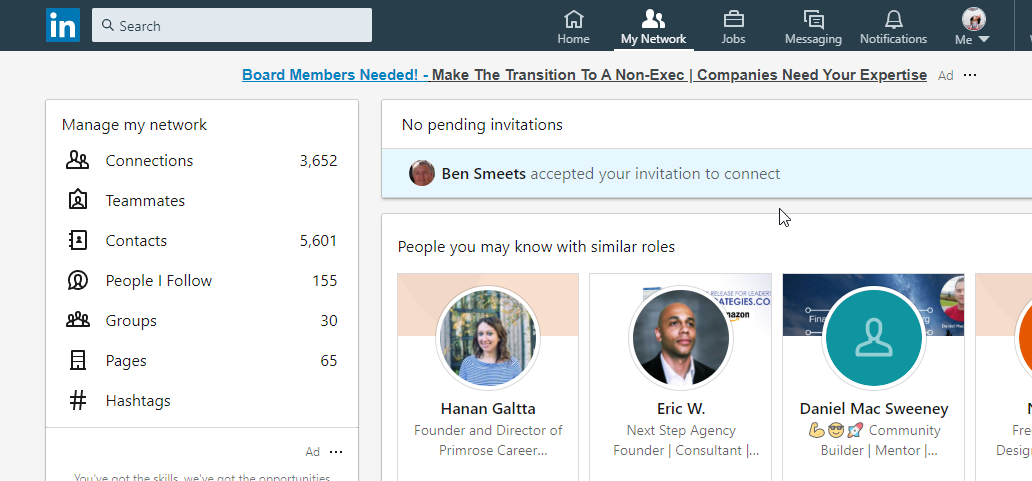Select the My Network tab

pyautogui.click(x=653, y=27)
